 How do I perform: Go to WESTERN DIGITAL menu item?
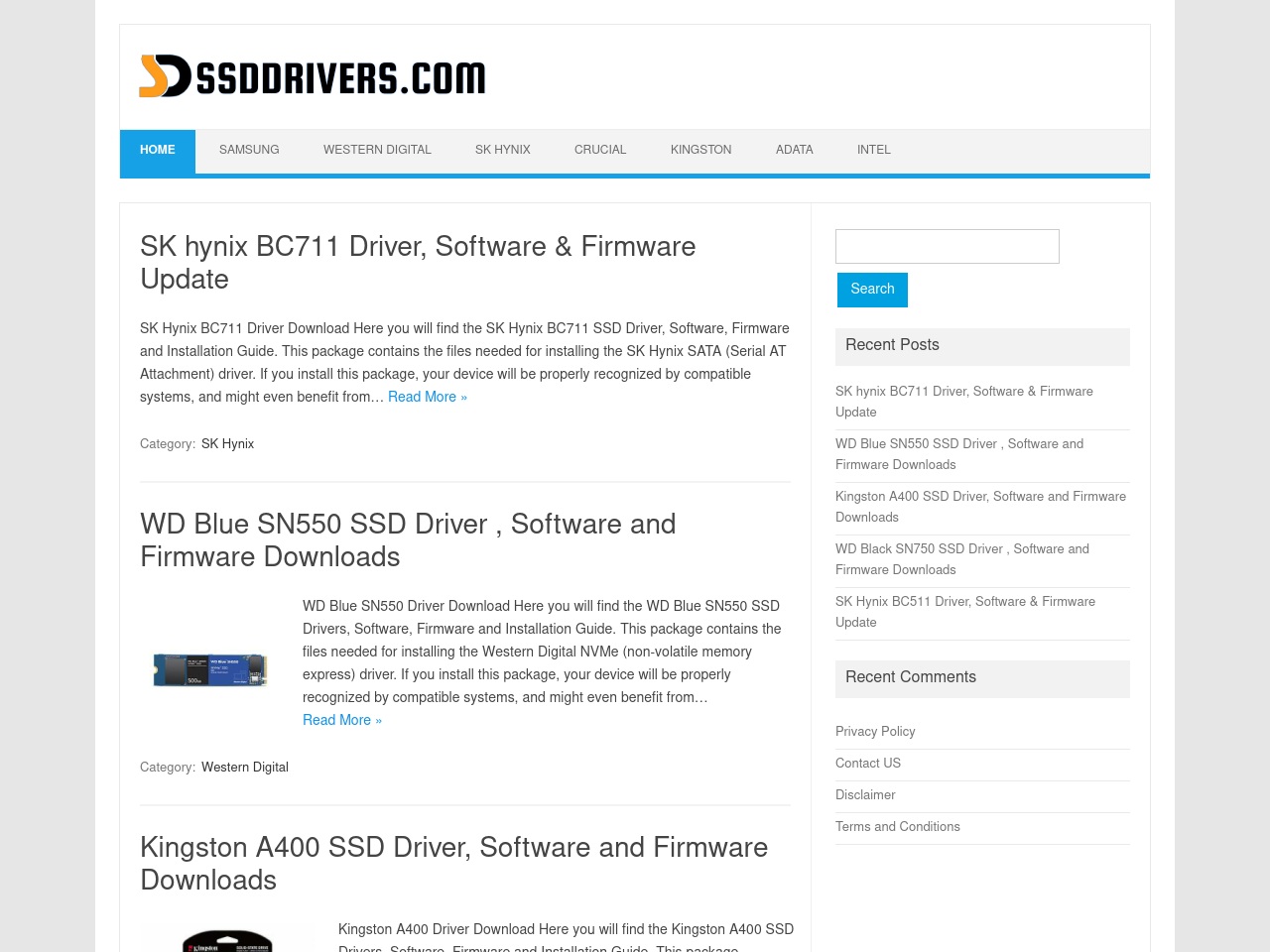coord(377,151)
